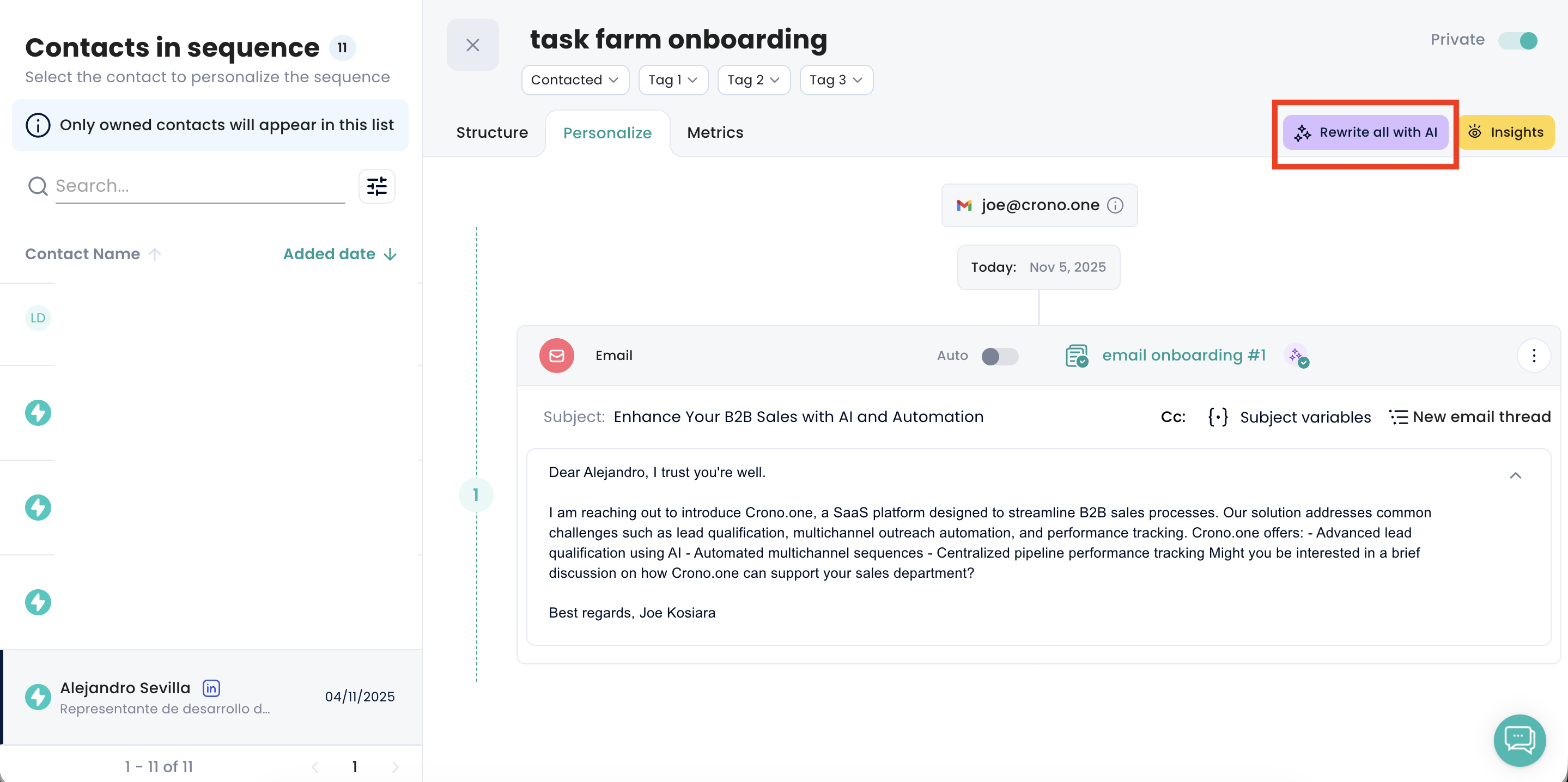This screenshot has width=1568, height=782.
Task: Click the red email step icon
Action: [556, 356]
